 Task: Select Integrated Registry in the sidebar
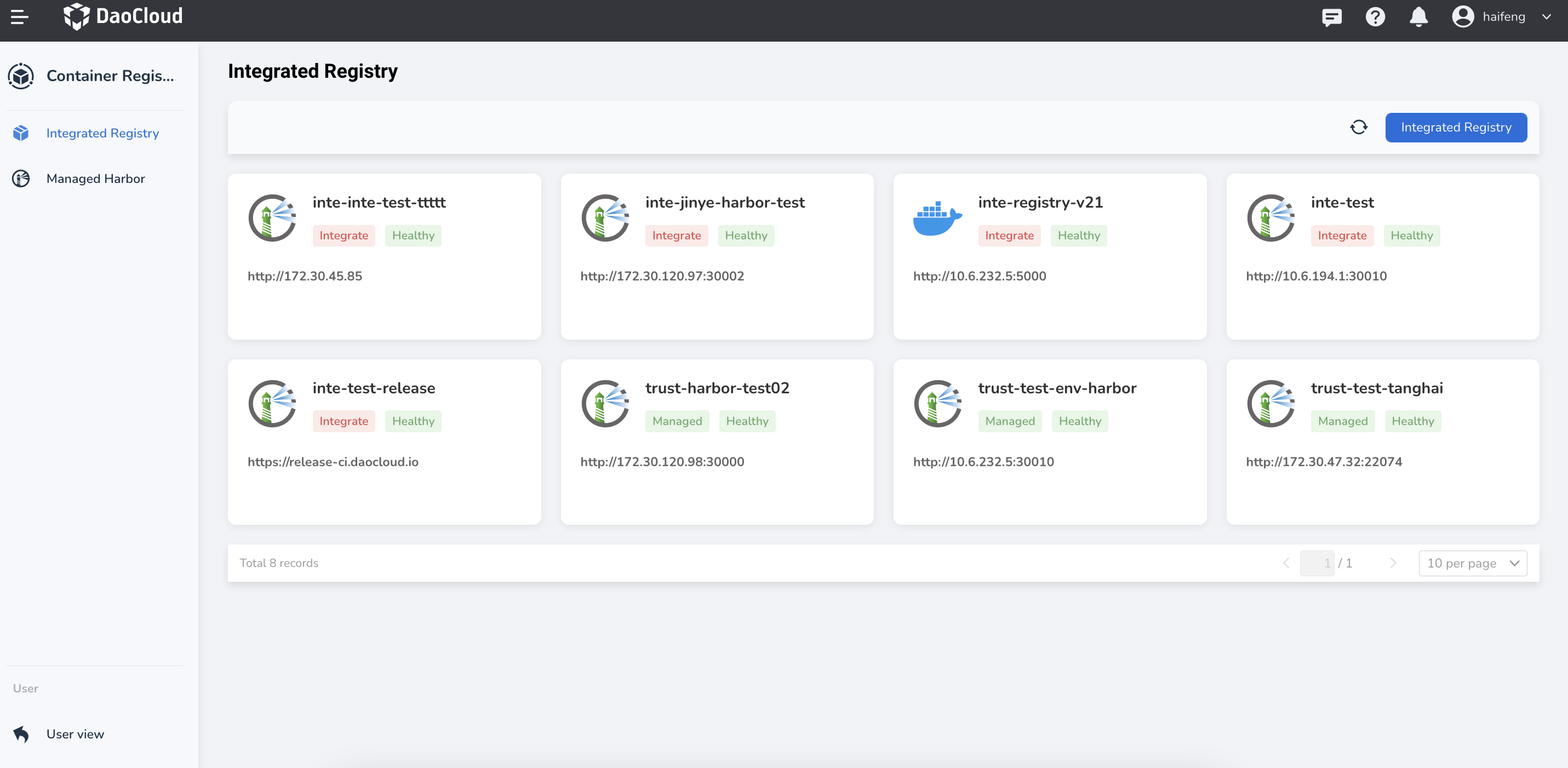[x=102, y=133]
